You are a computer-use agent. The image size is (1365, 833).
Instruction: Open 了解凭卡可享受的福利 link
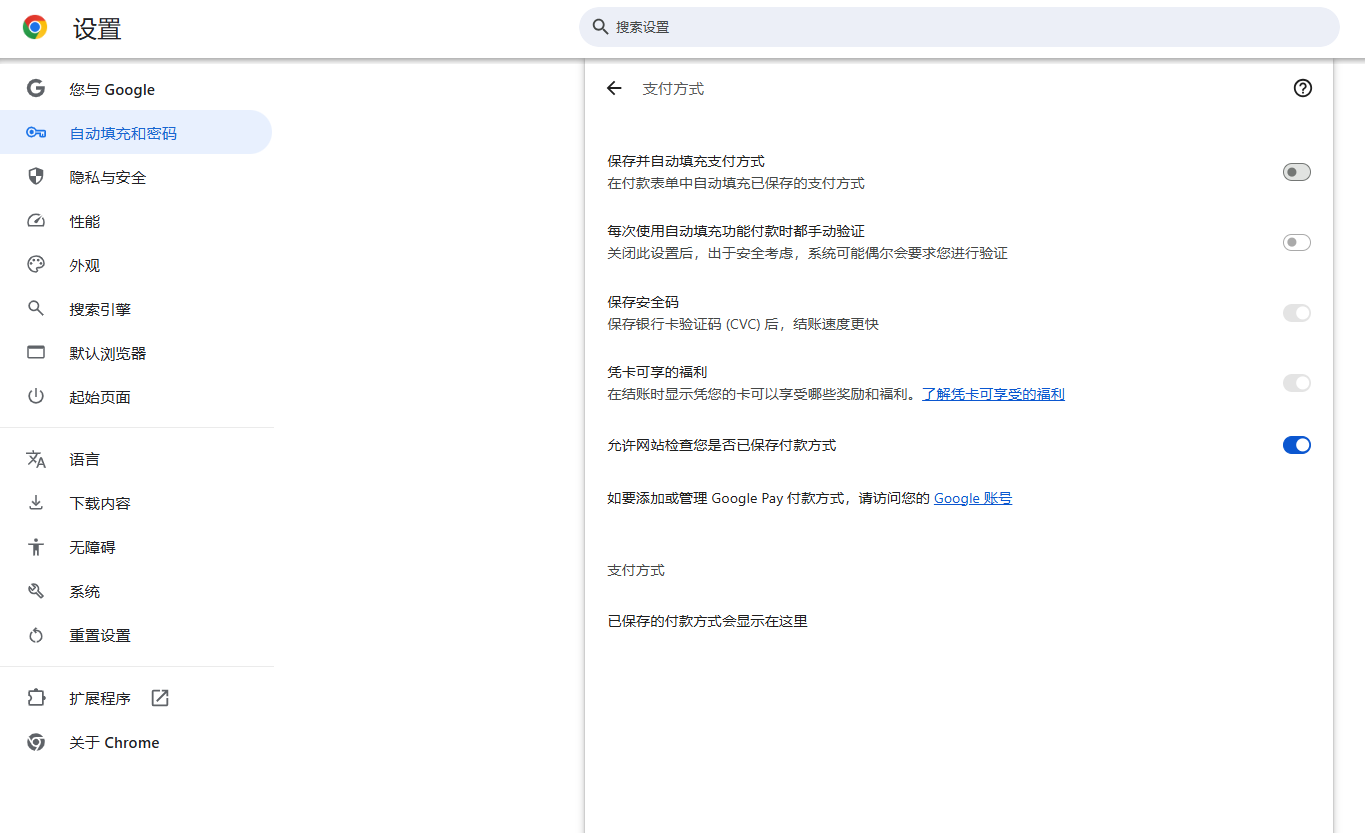pyautogui.click(x=993, y=394)
